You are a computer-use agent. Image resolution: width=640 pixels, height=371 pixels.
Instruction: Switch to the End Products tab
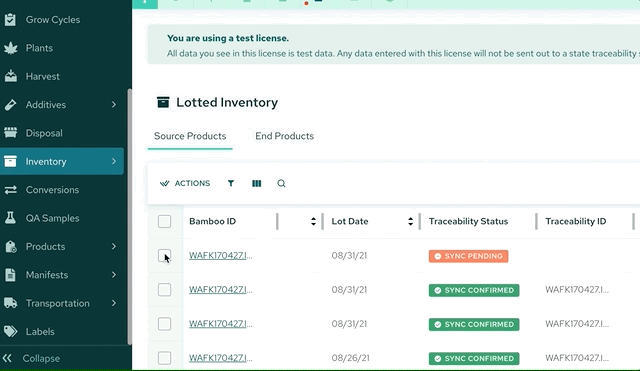coord(284,136)
